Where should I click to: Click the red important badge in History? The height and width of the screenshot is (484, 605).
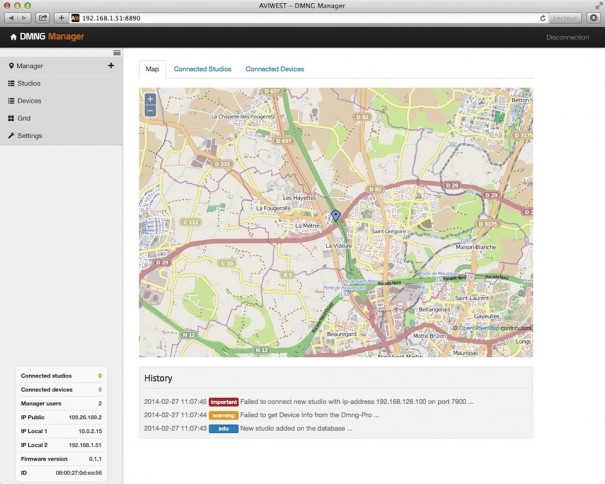coord(223,400)
